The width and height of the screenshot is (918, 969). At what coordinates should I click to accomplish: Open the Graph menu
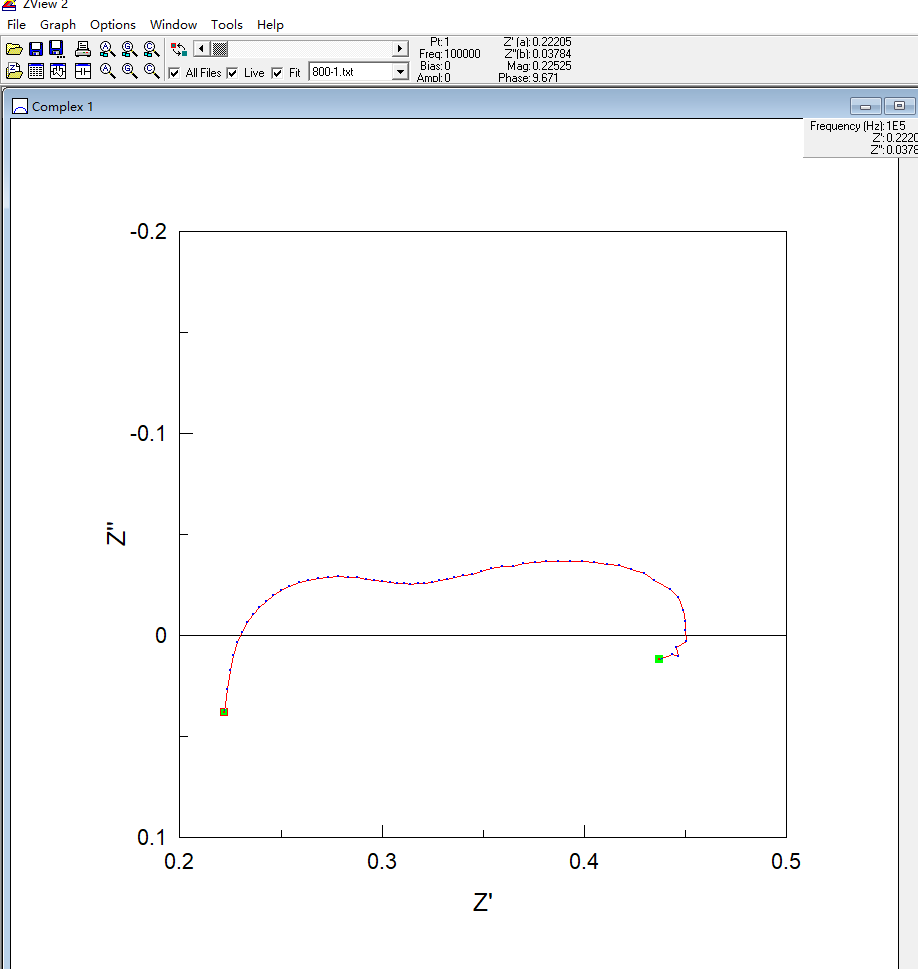click(58, 24)
